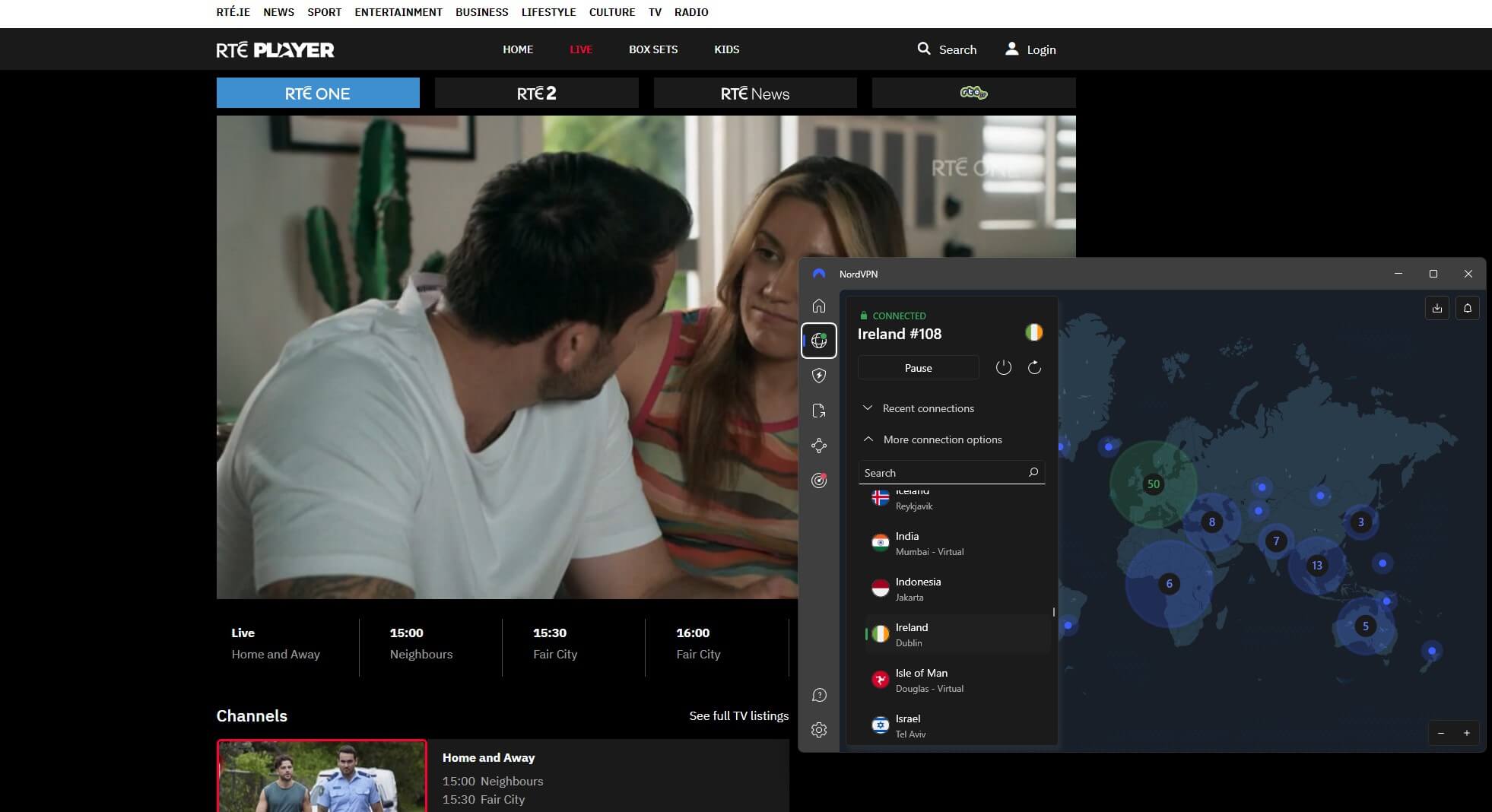Screen dimensions: 1492x812
Task: Open the full TV listings link
Action: (x=739, y=715)
